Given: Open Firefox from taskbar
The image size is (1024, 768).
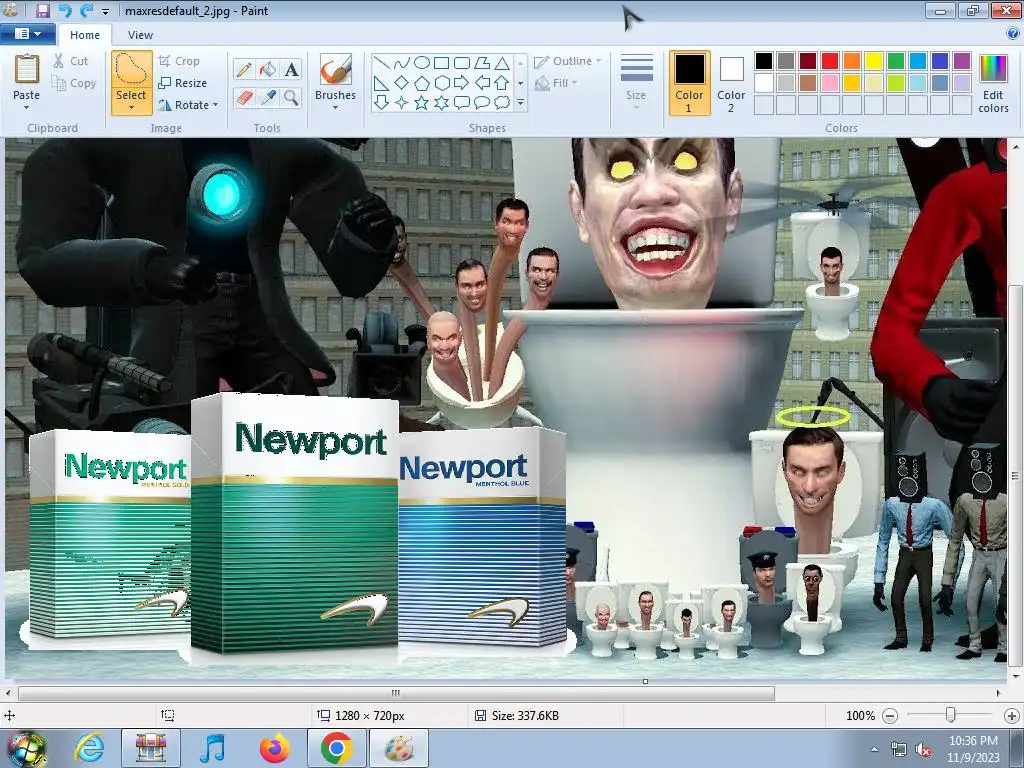Looking at the screenshot, I should point(274,748).
